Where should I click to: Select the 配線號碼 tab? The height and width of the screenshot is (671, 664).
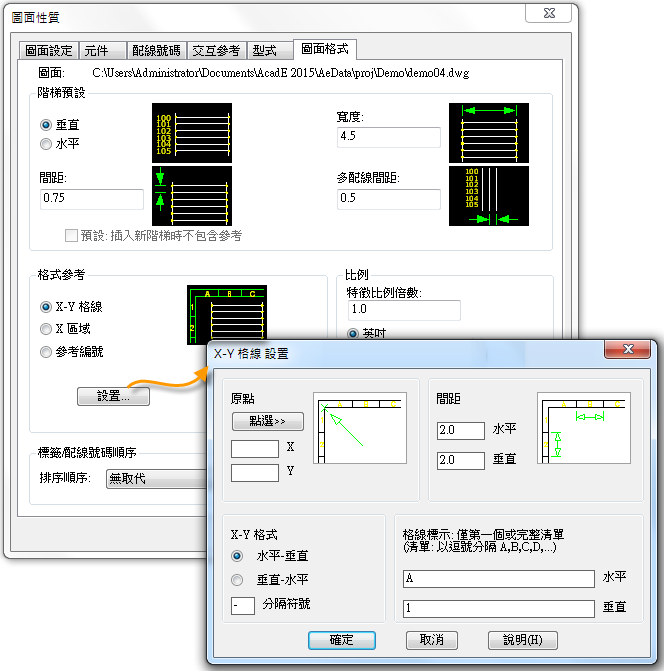click(157, 51)
